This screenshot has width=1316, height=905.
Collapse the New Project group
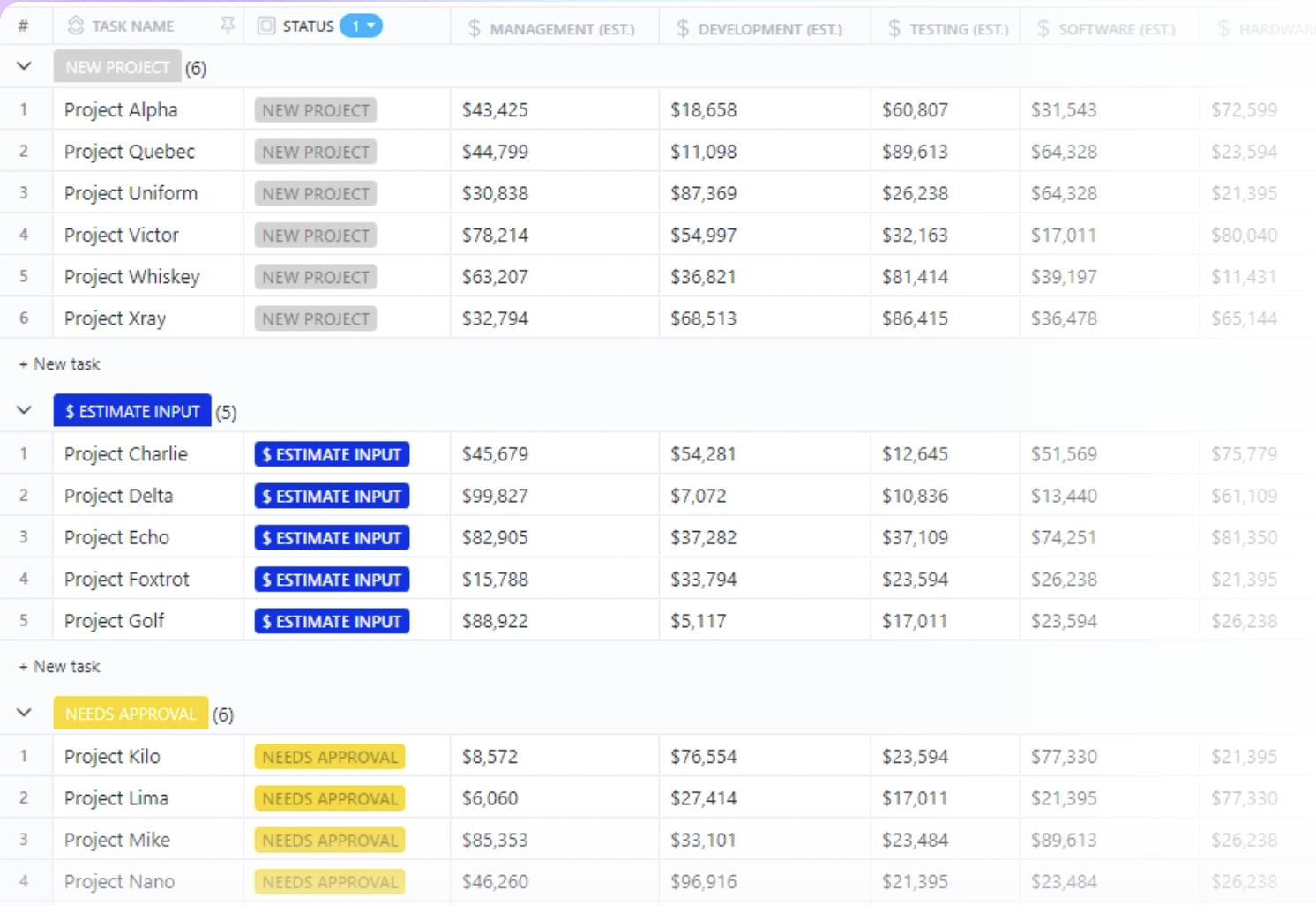(x=24, y=67)
